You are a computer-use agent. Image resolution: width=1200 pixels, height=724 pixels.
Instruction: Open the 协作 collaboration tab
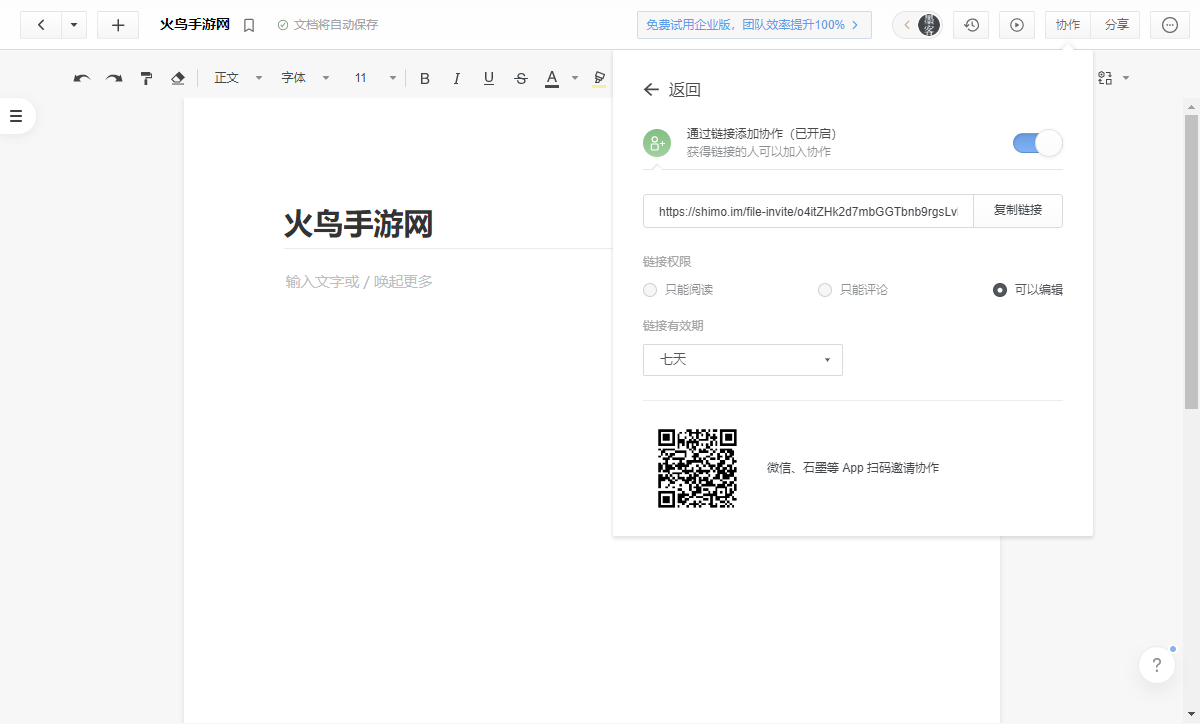click(1068, 25)
